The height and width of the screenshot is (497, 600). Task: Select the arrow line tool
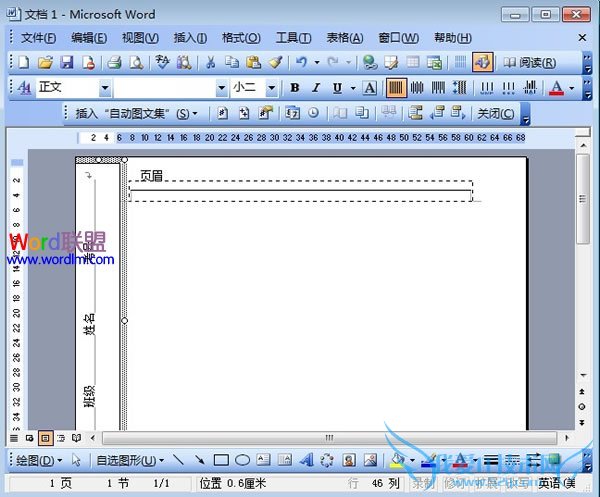point(199,460)
